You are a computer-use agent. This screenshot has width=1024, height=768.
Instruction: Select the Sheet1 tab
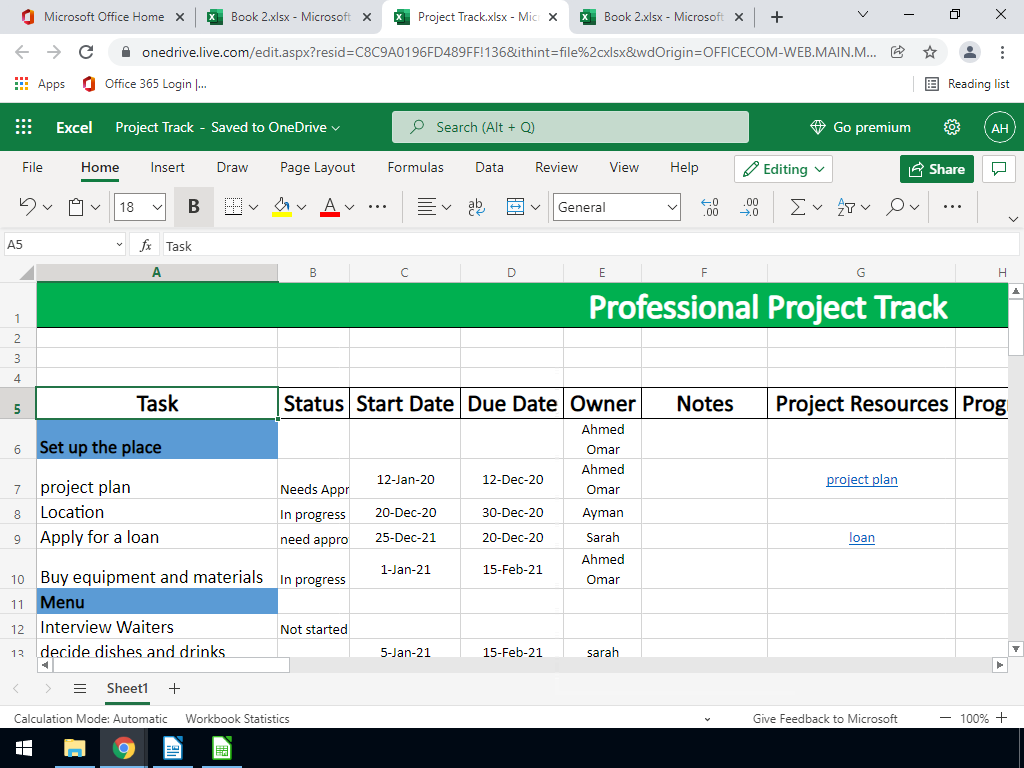pos(127,689)
